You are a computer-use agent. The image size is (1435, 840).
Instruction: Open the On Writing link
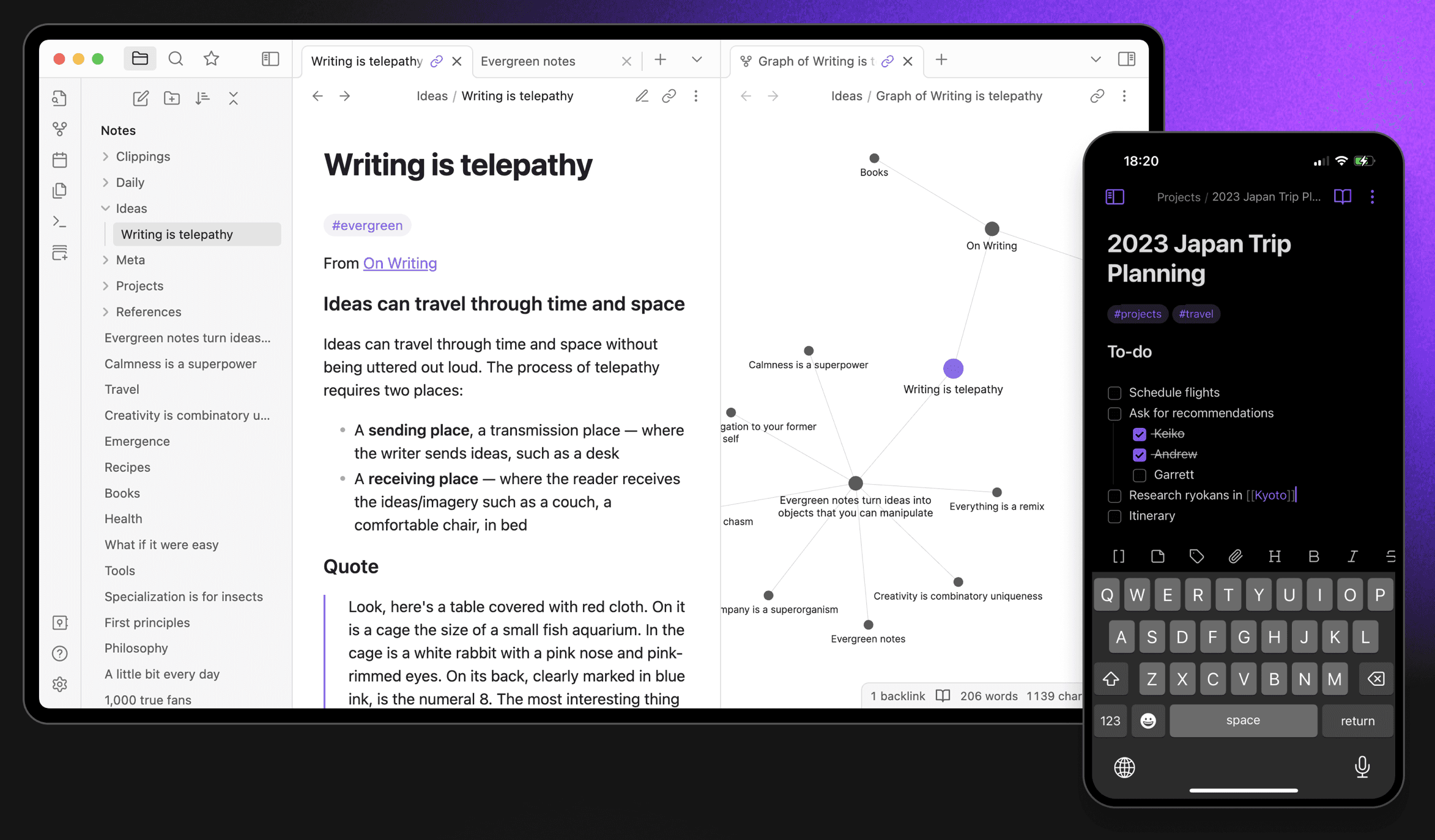(400, 263)
